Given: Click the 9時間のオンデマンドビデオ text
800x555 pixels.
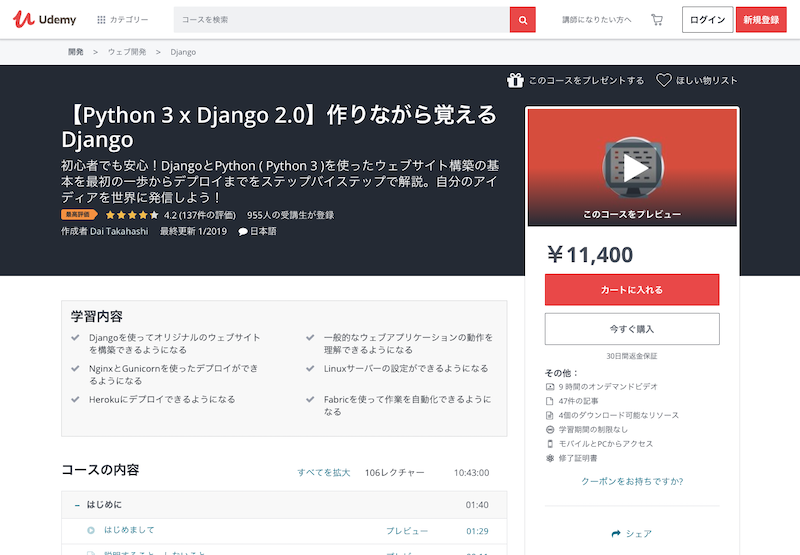Looking at the screenshot, I should (x=608, y=387).
